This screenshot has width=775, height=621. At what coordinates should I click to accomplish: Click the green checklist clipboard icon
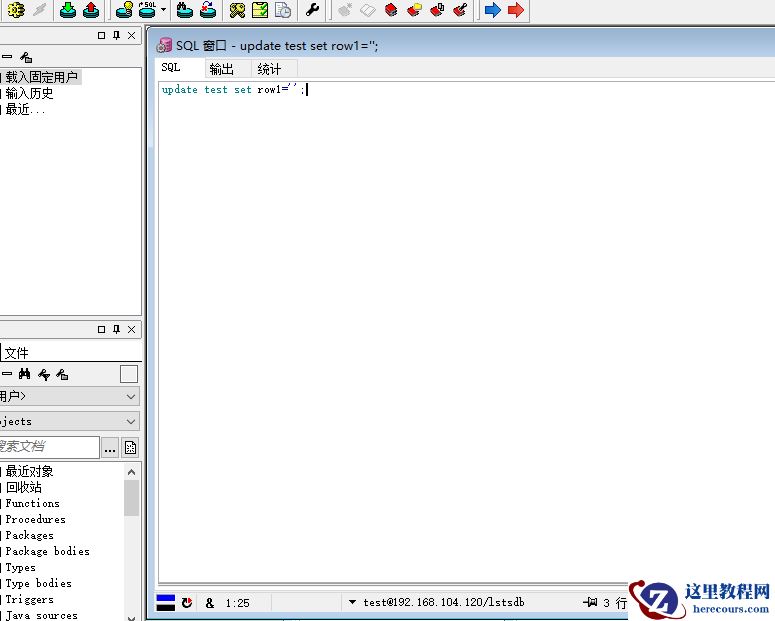(x=260, y=10)
